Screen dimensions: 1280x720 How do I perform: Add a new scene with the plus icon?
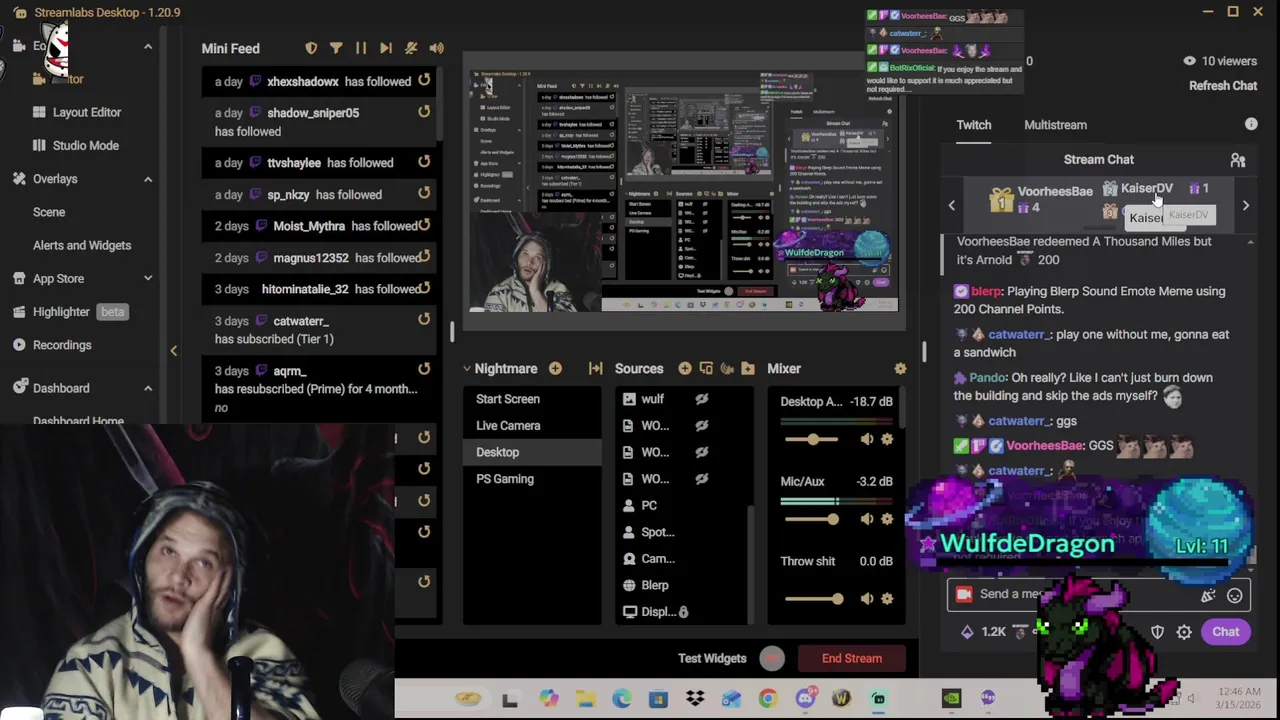(x=555, y=368)
